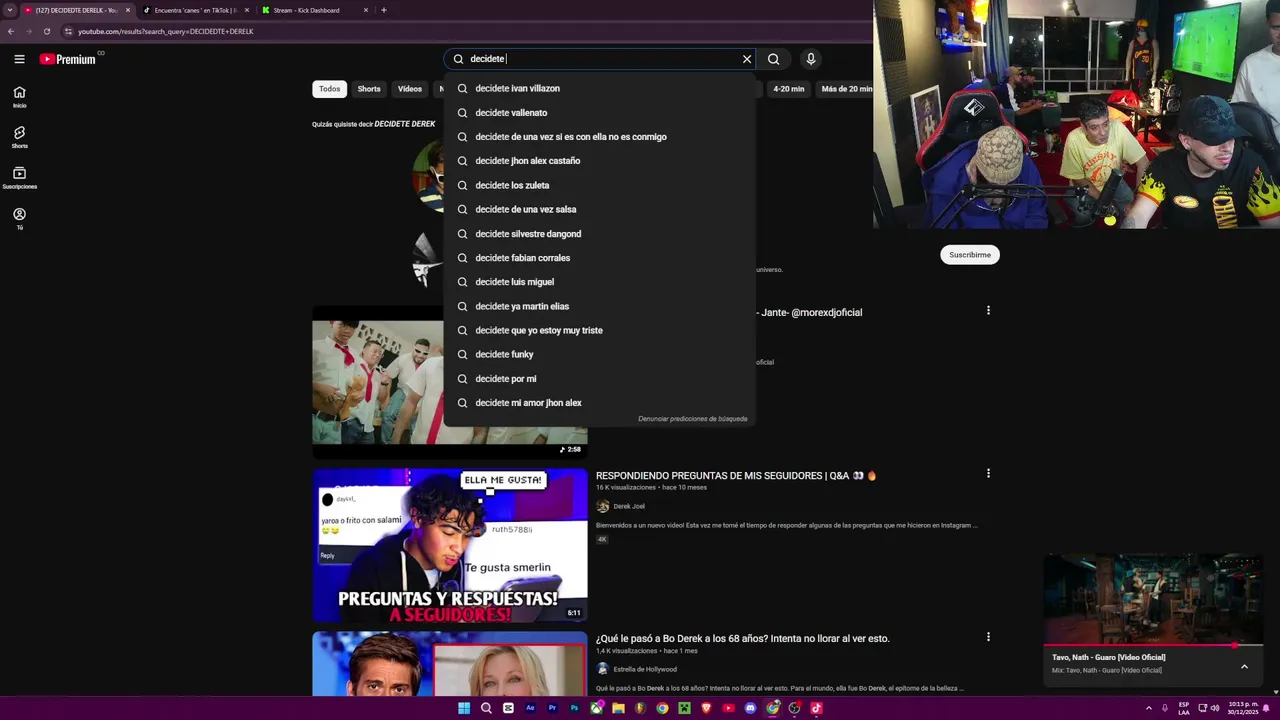Open options menu for RESPONDIENDO PREGUNTAS video
Screen dimensions: 1280x720
(988, 473)
